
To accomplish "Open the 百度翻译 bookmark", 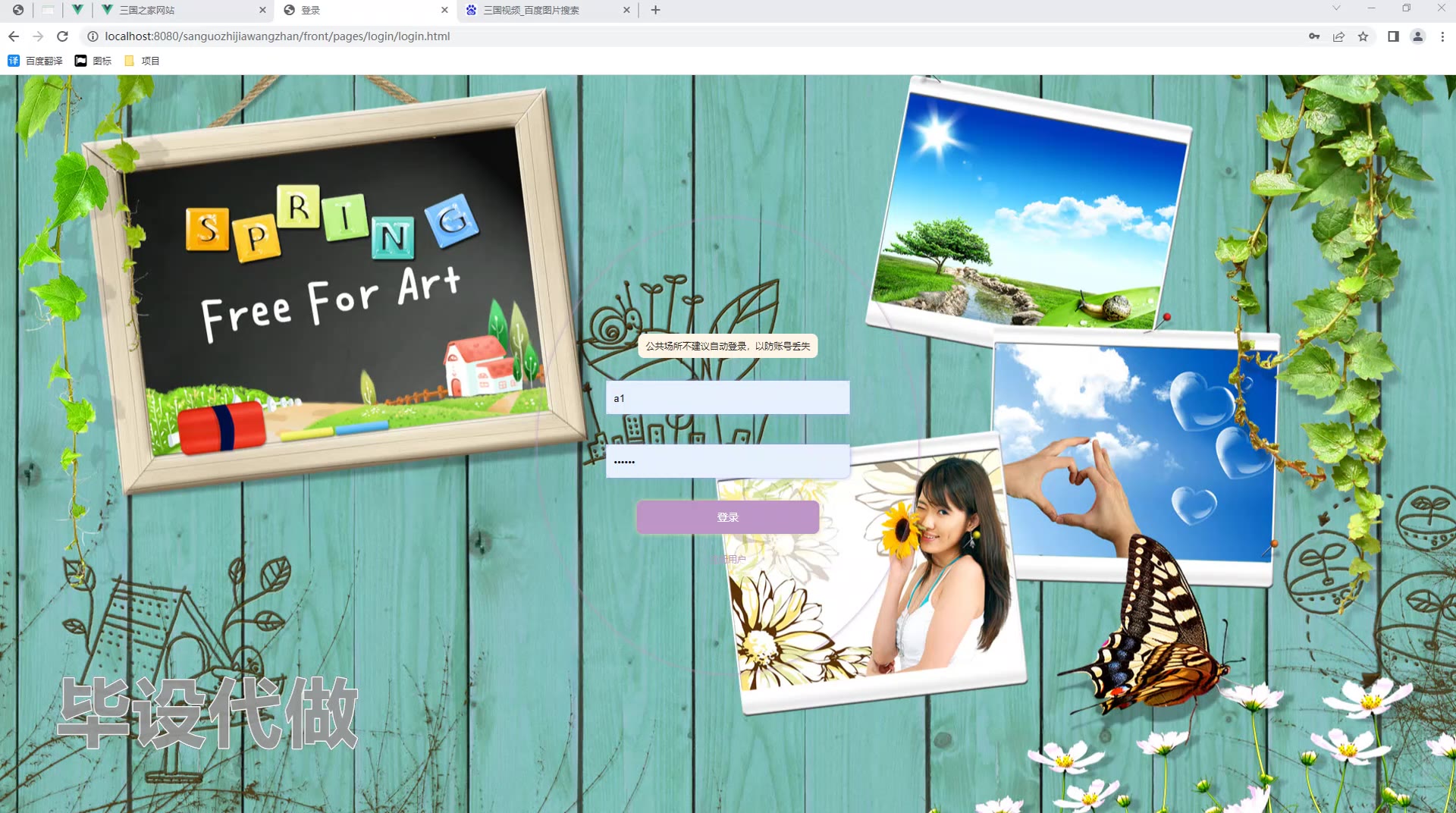I will pyautogui.click(x=35, y=61).
